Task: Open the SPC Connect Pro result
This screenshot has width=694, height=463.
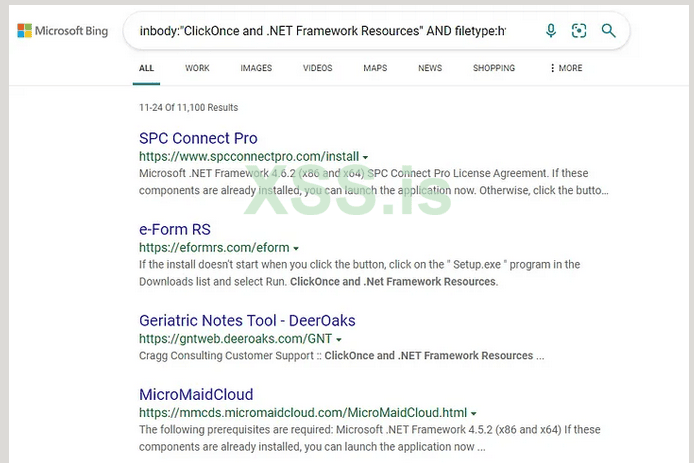Action: click(198, 138)
